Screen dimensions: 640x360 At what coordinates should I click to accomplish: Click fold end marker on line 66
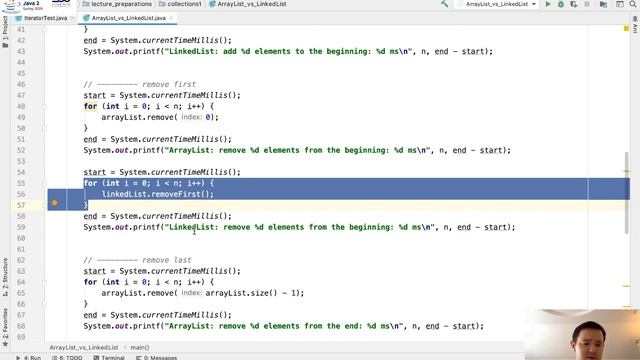click(44, 304)
